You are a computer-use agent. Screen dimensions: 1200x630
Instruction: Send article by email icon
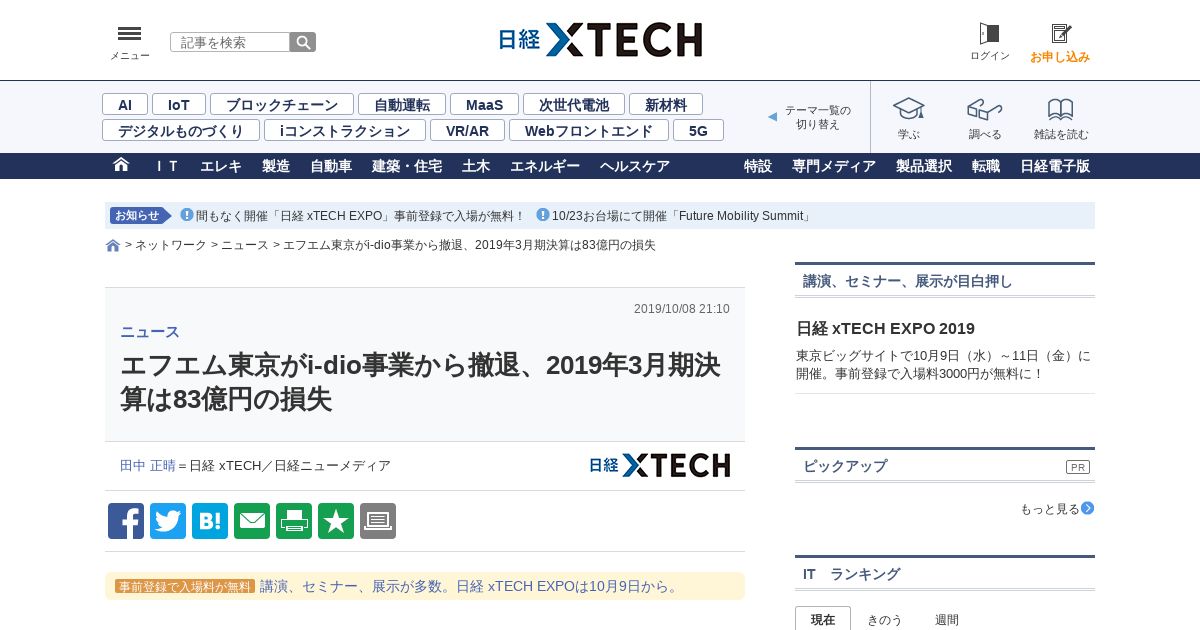tap(252, 521)
